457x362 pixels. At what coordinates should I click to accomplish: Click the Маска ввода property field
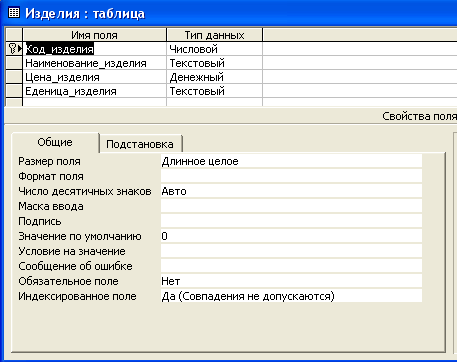(291, 206)
